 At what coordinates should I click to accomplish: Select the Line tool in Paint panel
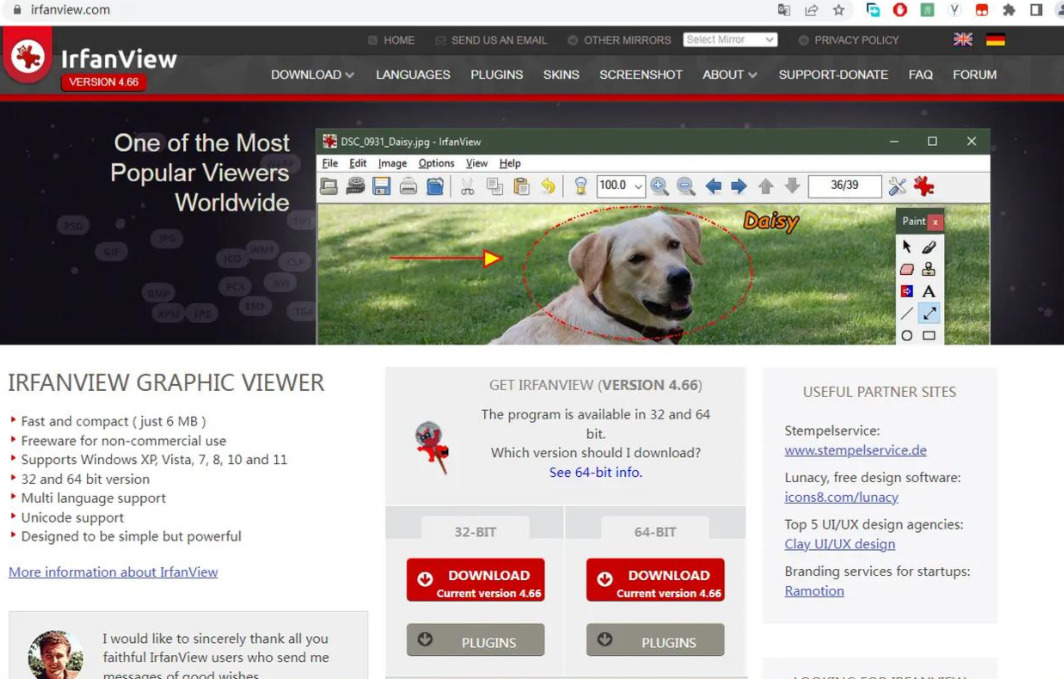[907, 313]
